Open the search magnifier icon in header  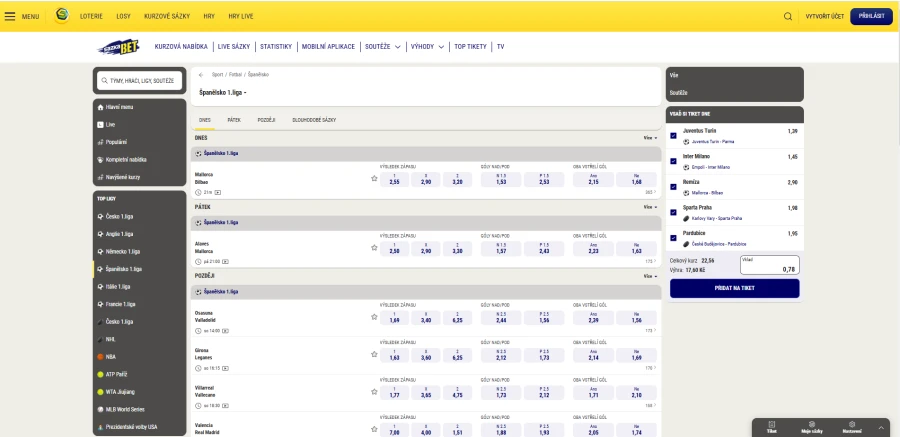pyautogui.click(x=788, y=16)
